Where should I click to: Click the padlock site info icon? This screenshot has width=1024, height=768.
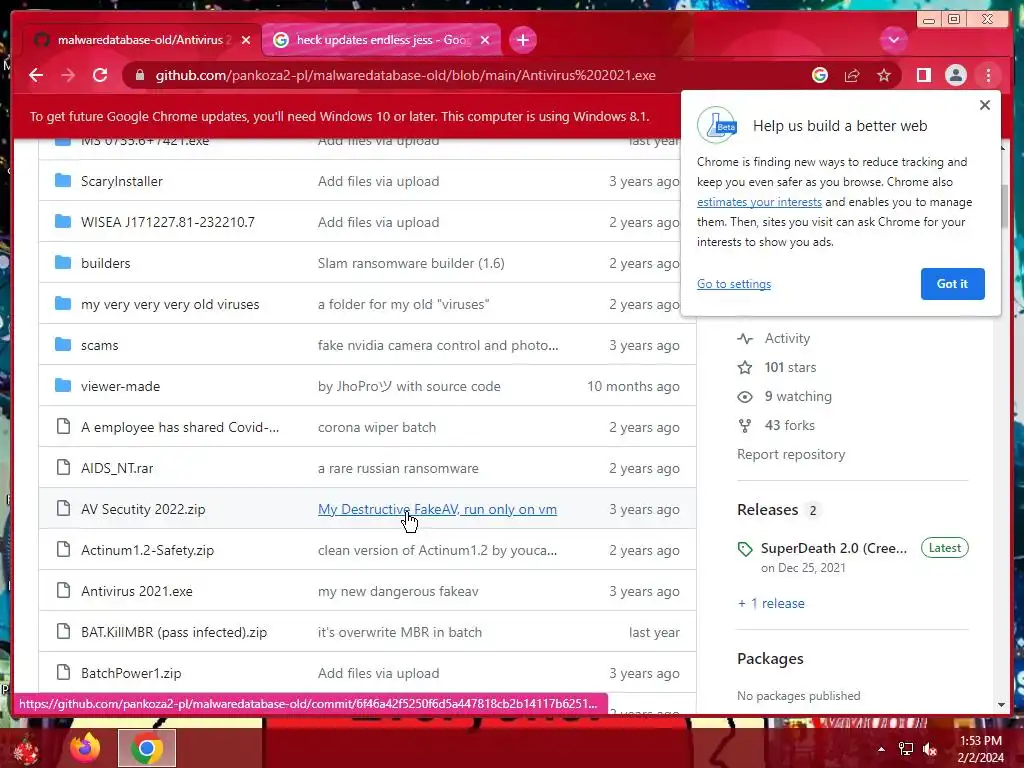[x=140, y=76]
